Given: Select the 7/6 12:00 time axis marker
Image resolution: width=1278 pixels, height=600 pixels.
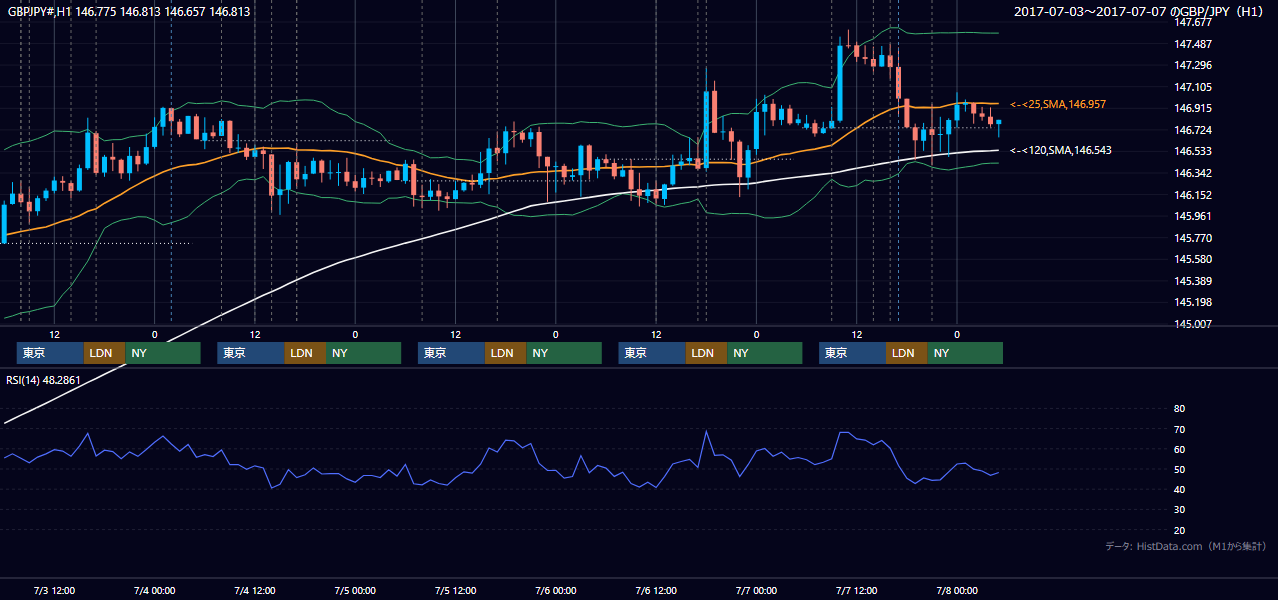Looking at the screenshot, I should (x=656, y=590).
